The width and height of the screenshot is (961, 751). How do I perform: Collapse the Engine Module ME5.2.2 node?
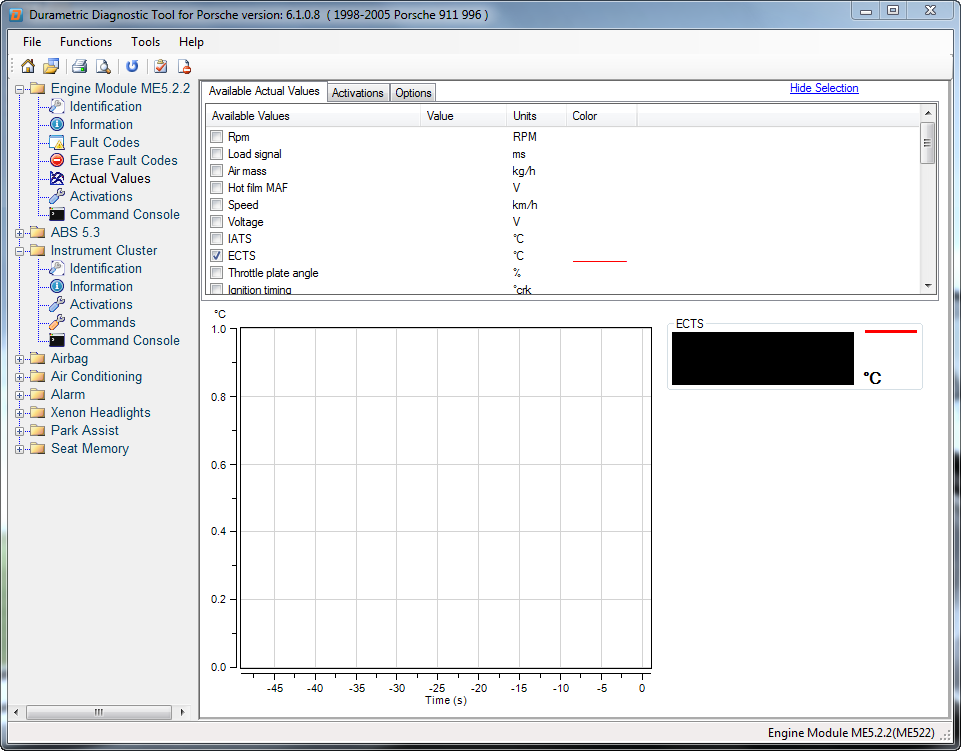(x=20, y=90)
